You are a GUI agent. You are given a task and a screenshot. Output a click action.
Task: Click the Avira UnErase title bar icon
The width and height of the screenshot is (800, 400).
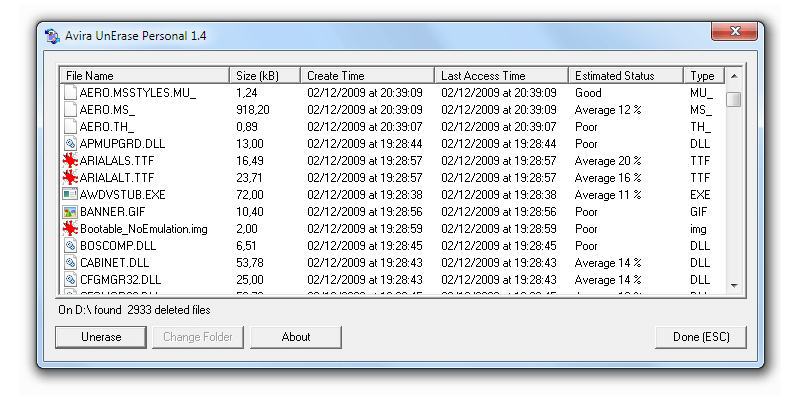coord(53,36)
